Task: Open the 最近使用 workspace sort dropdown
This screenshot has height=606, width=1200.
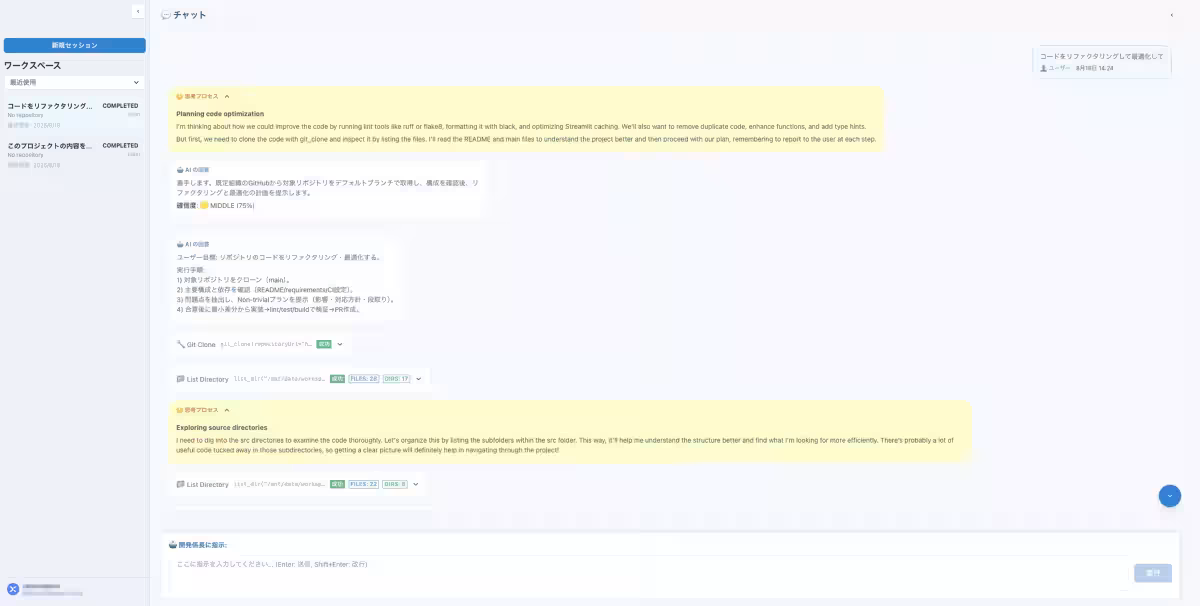Action: tap(74, 82)
